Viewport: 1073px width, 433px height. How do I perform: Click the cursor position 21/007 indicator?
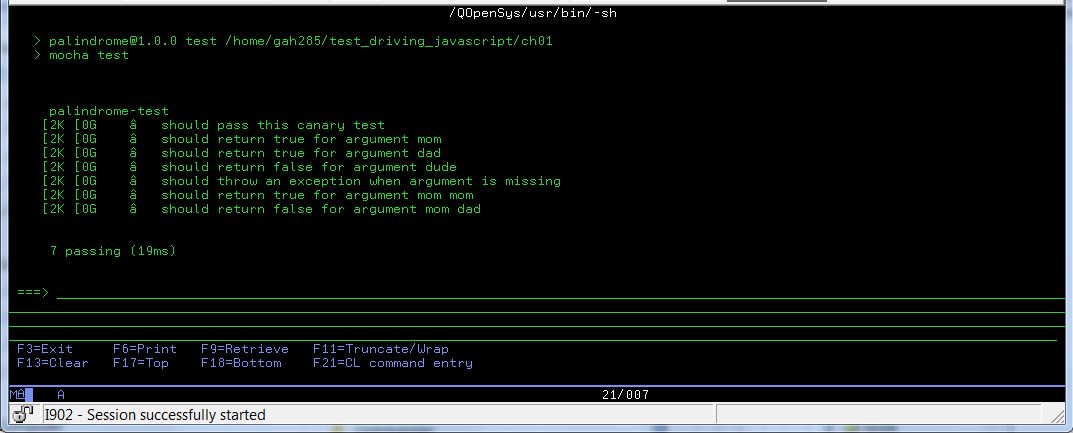click(x=625, y=395)
